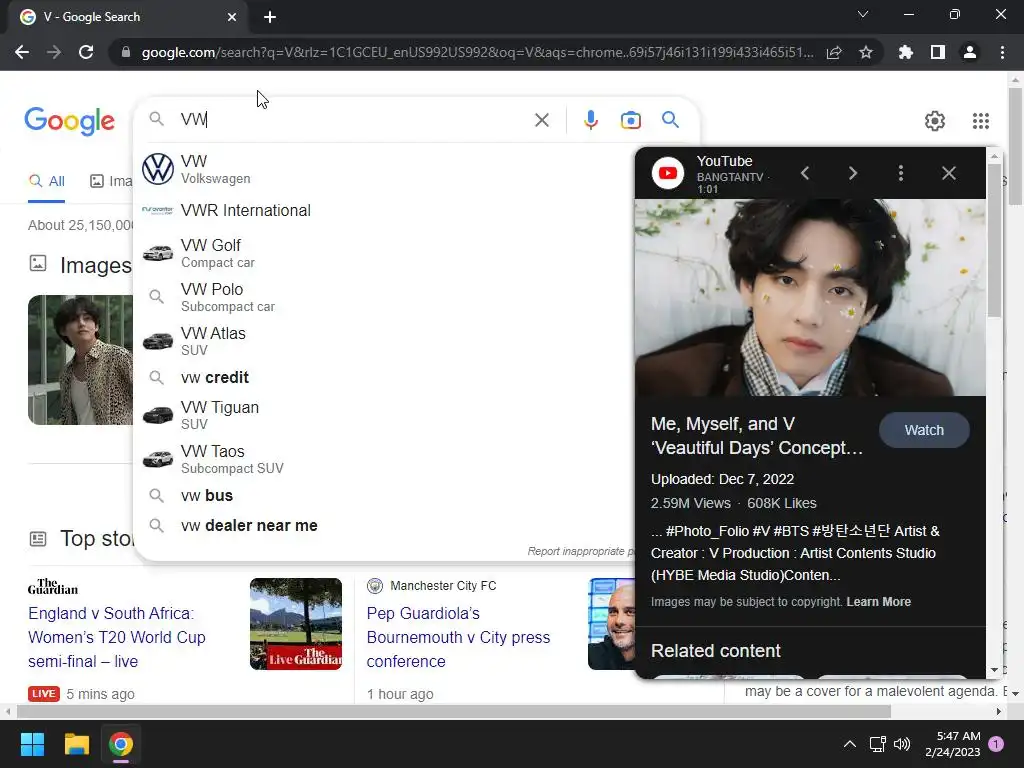Clear the search box with the X
Viewport: 1024px width, 768px height.
coord(541,120)
